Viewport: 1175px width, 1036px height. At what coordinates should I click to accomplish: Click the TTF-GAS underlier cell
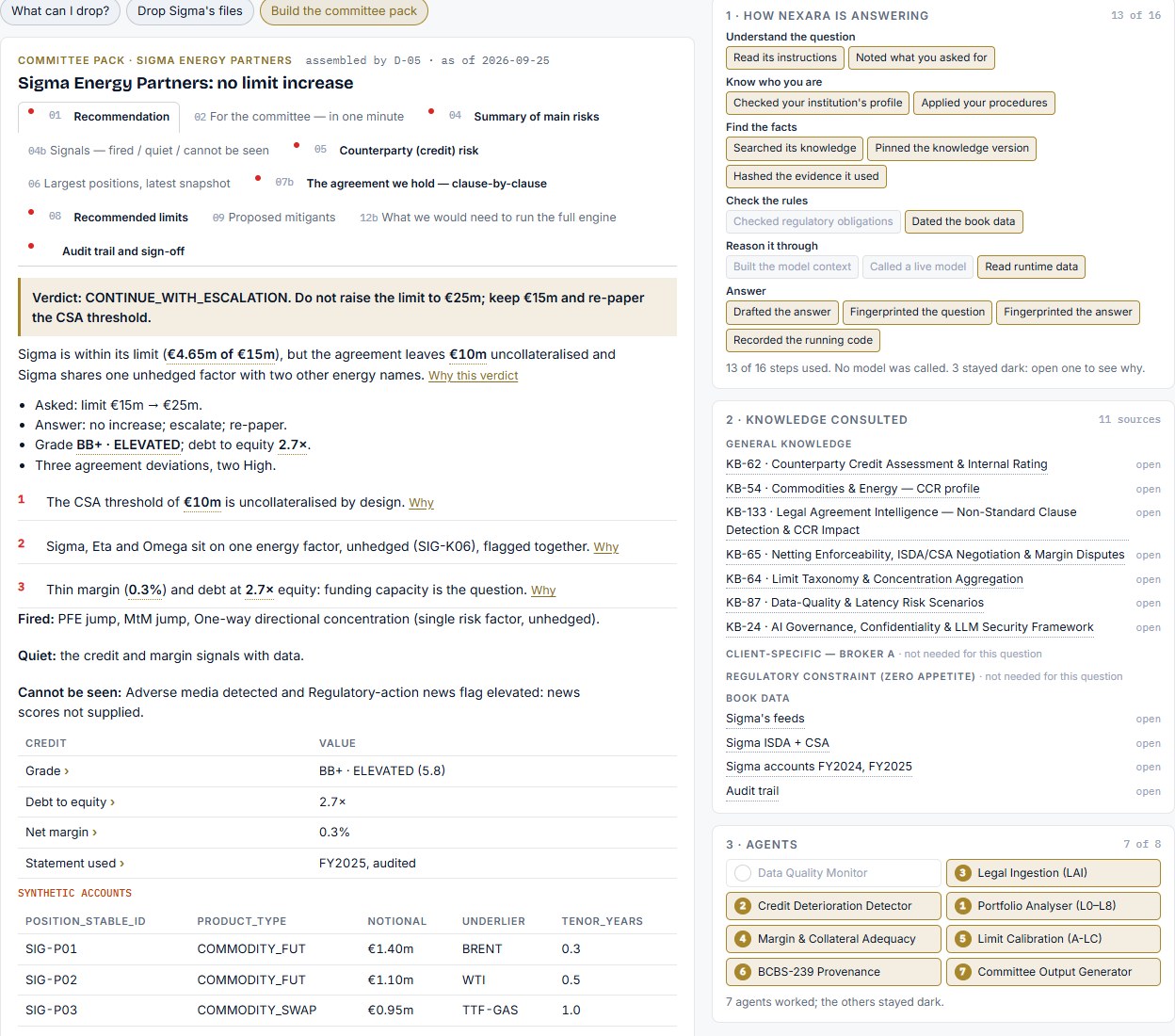(x=491, y=1011)
